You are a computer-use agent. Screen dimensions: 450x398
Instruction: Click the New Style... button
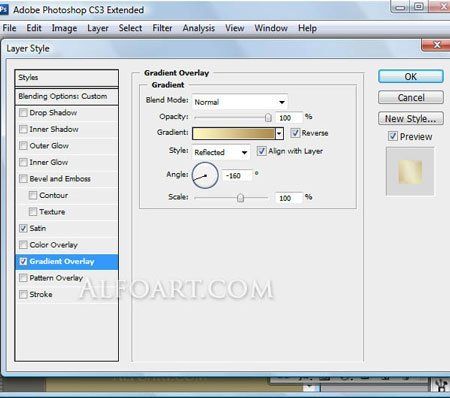coord(411,119)
